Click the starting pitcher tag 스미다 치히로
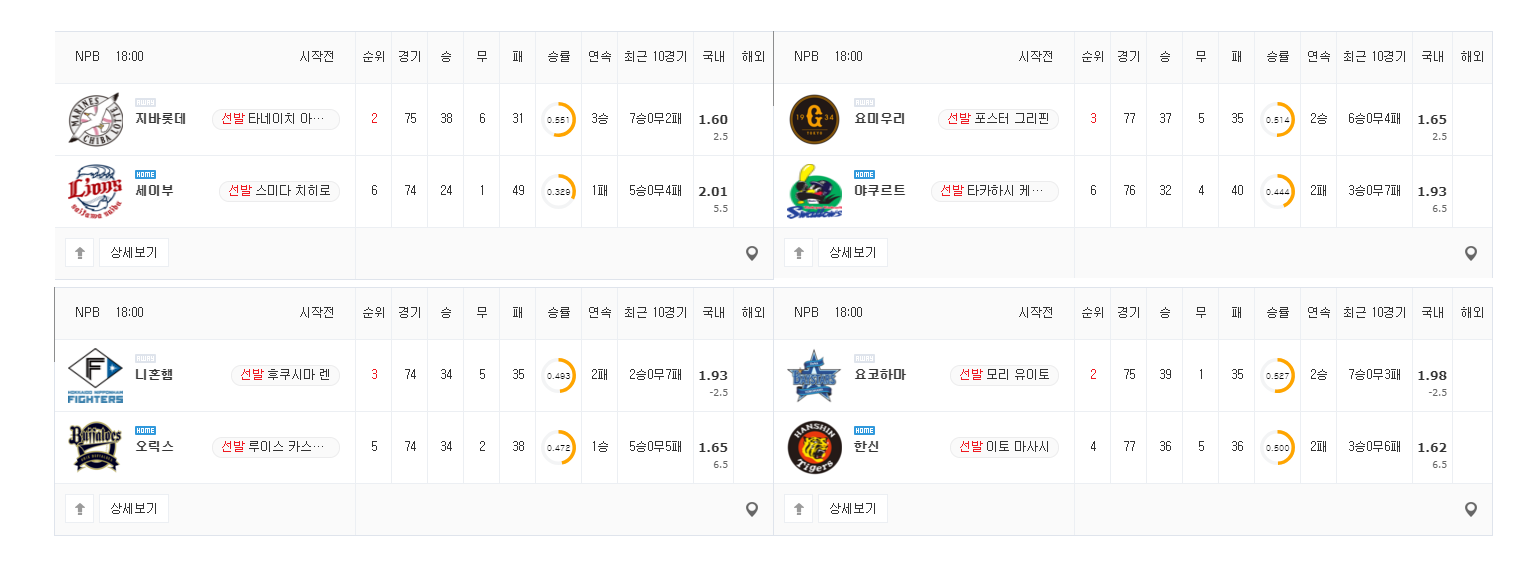The image size is (1515, 563). coord(280,191)
